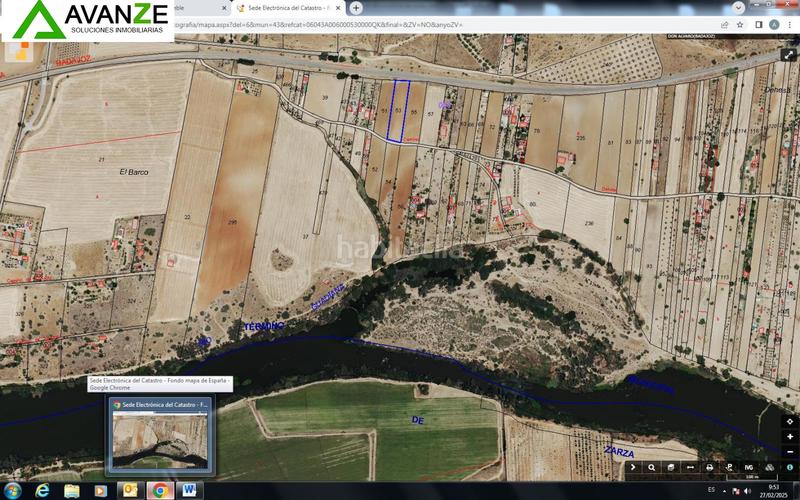Open a new browser tab
The width and height of the screenshot is (800, 500).
click(356, 8)
